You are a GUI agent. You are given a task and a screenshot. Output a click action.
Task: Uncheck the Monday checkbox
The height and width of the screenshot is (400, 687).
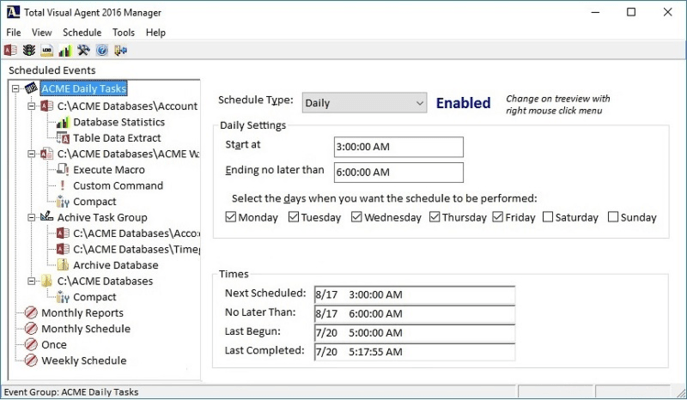pos(232,217)
